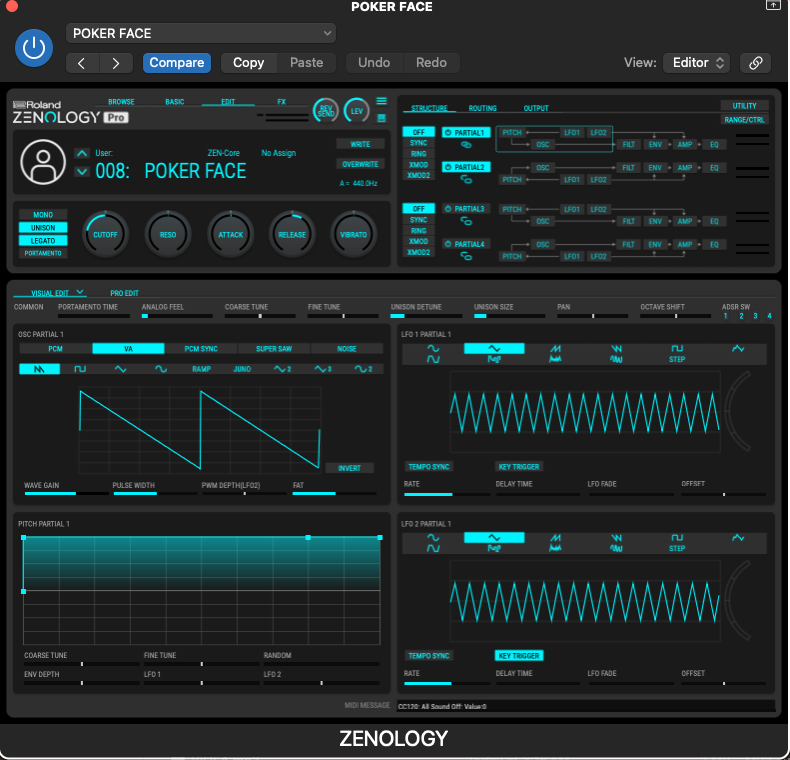Screen dimensions: 790x760
Task: Open the POKER FACE preset dropdown
Action: 201,33
